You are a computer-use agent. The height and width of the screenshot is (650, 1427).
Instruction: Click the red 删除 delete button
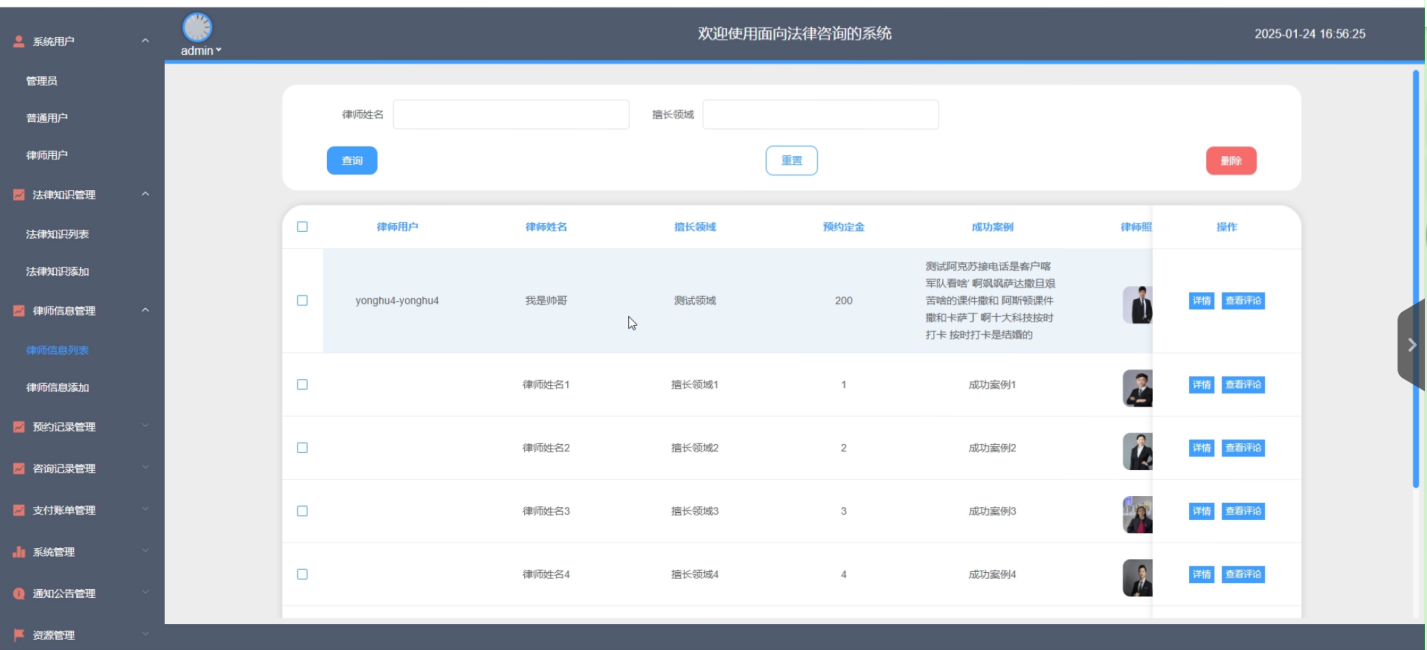coord(1231,161)
